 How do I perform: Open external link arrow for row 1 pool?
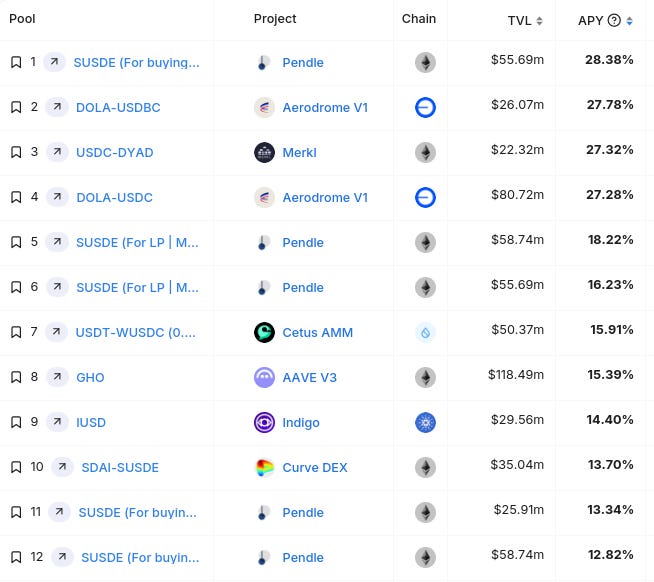click(54, 62)
